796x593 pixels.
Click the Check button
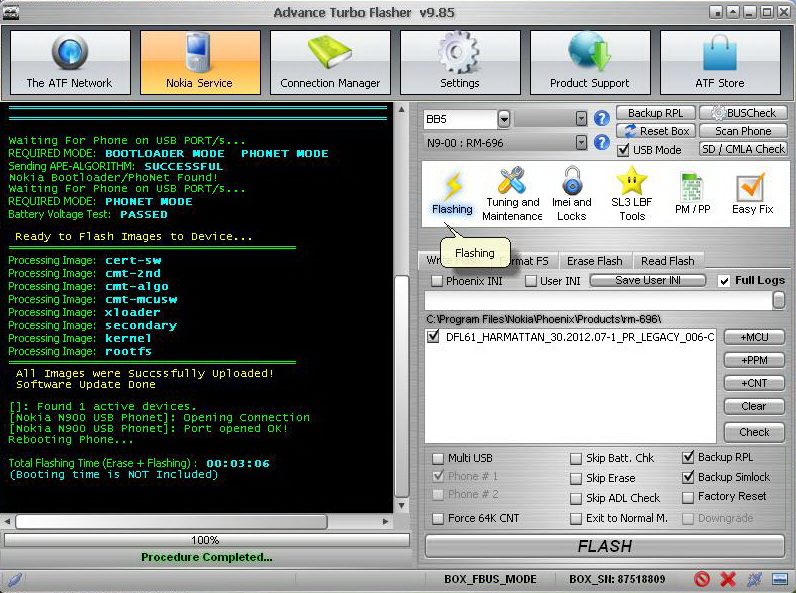tap(754, 432)
